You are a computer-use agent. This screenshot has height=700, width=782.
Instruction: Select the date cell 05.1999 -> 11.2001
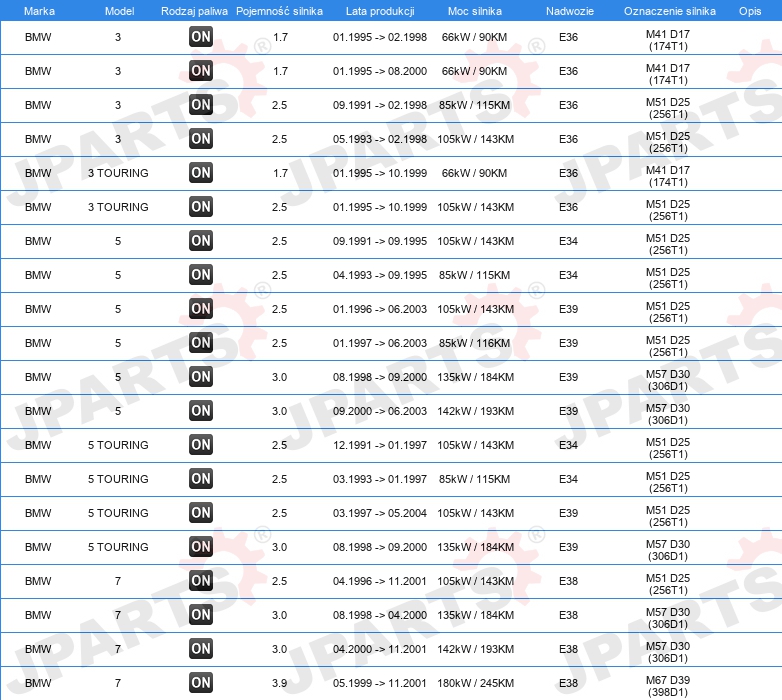(x=380, y=683)
